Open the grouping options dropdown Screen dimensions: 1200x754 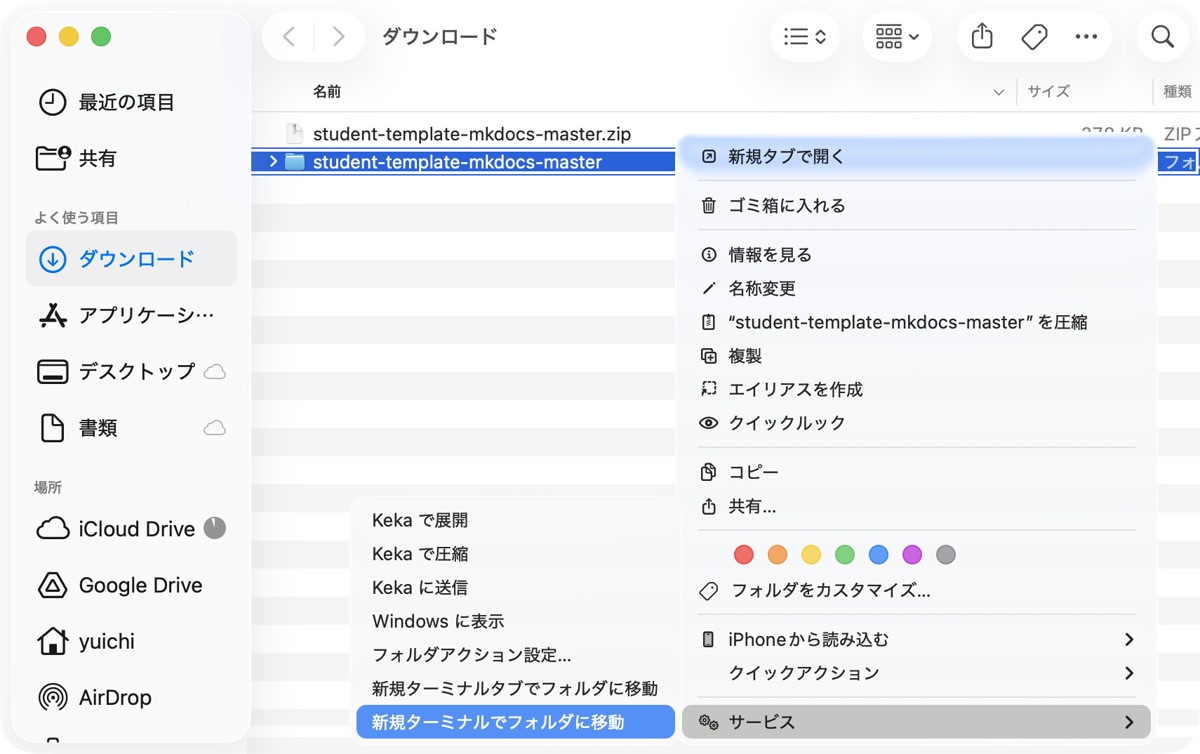pos(896,36)
